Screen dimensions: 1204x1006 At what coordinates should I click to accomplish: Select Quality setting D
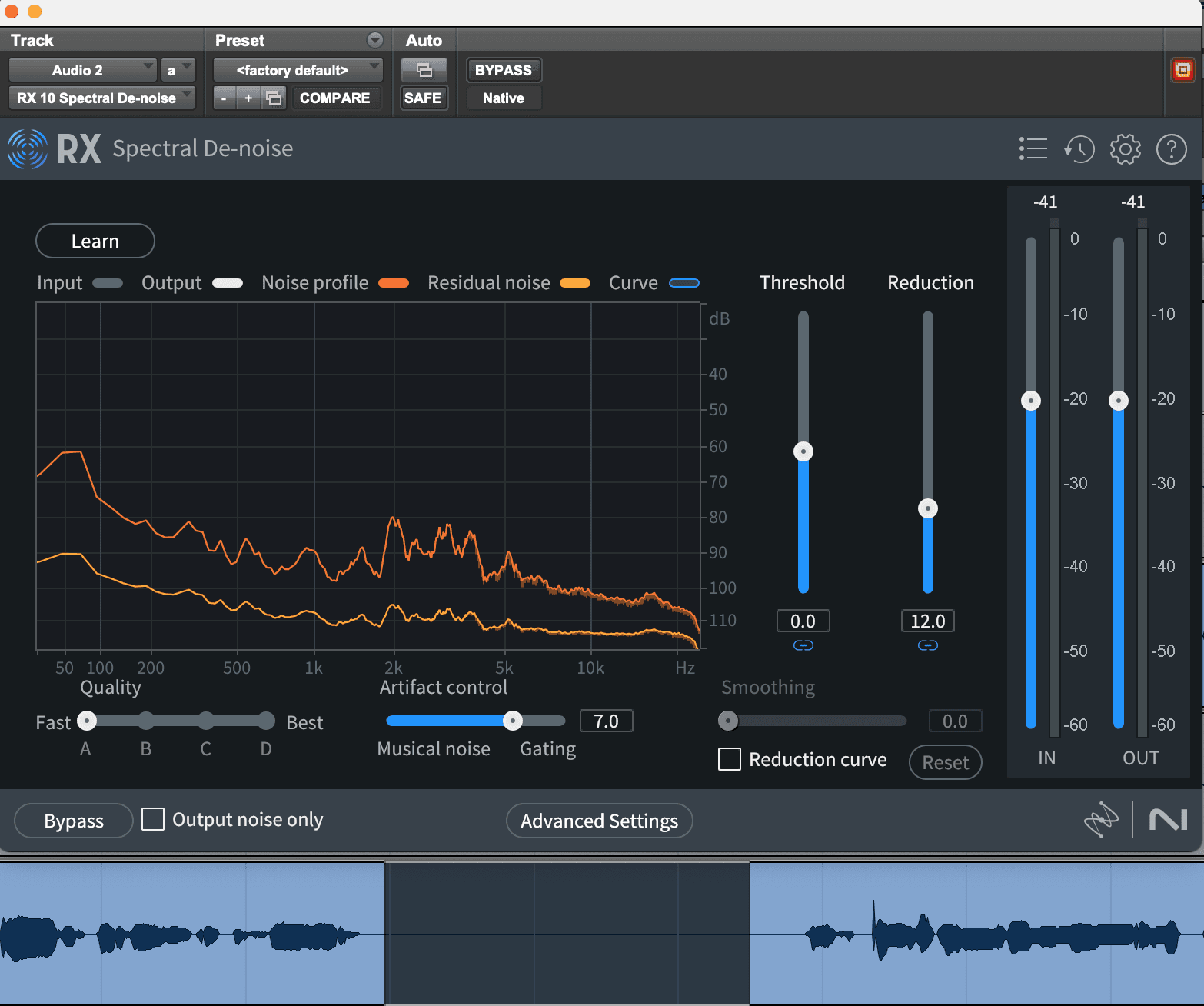(266, 721)
